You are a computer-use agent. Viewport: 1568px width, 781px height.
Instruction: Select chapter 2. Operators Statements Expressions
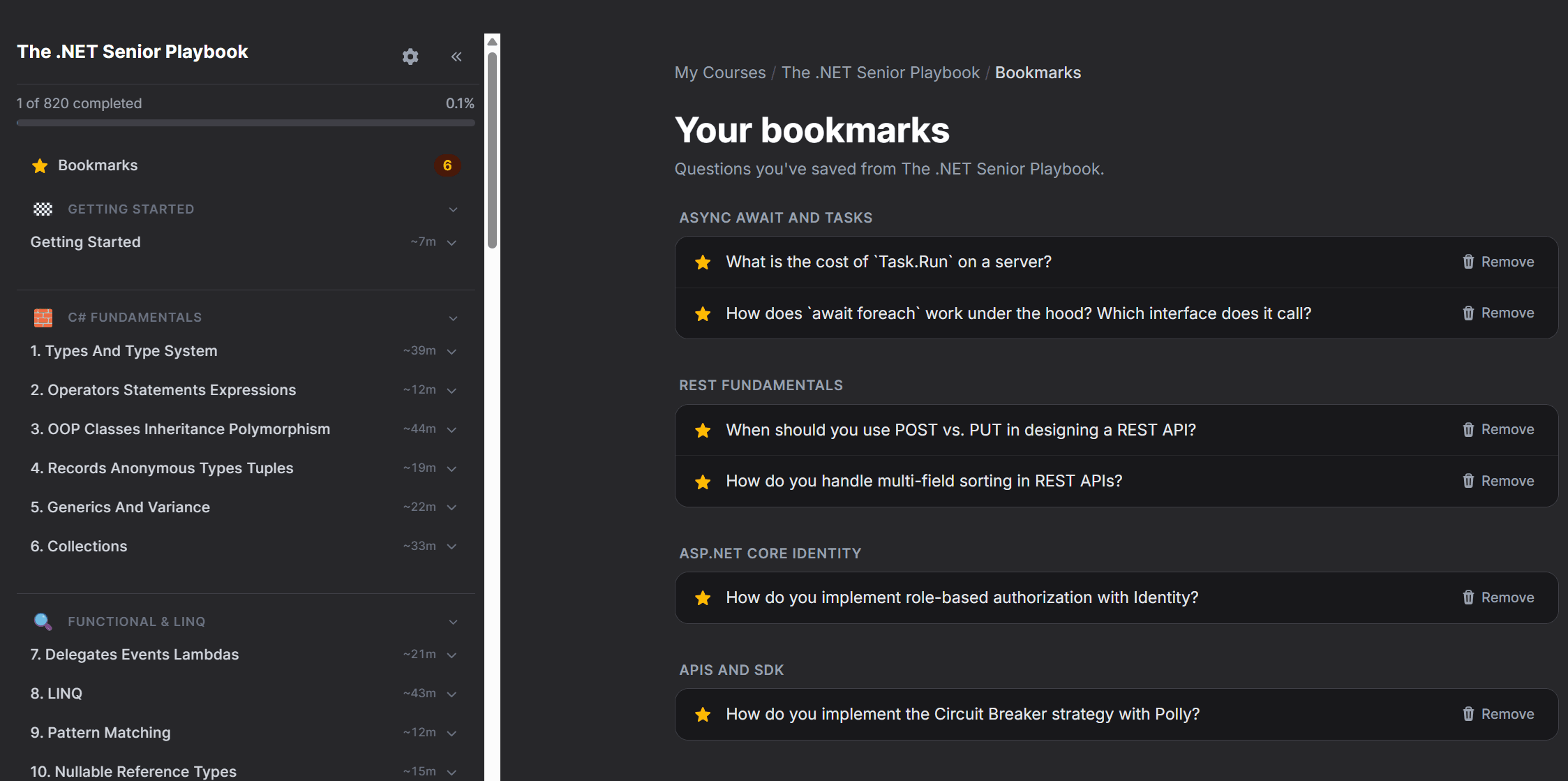(163, 390)
